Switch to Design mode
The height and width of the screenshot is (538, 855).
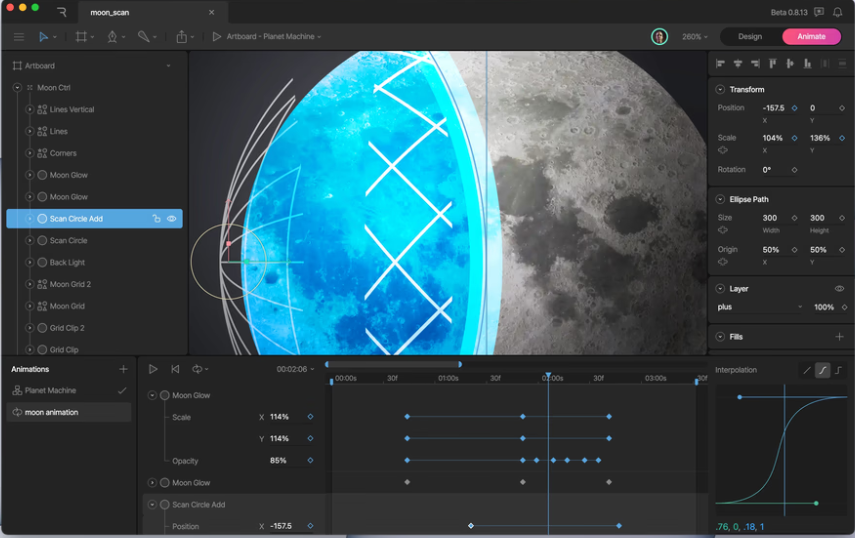pyautogui.click(x=750, y=37)
